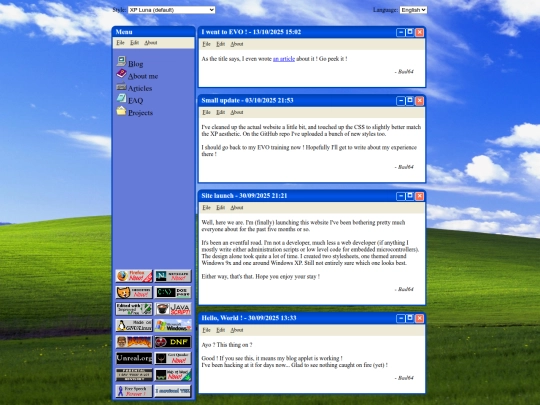Open the Articles keyboard icon

pos(121,86)
